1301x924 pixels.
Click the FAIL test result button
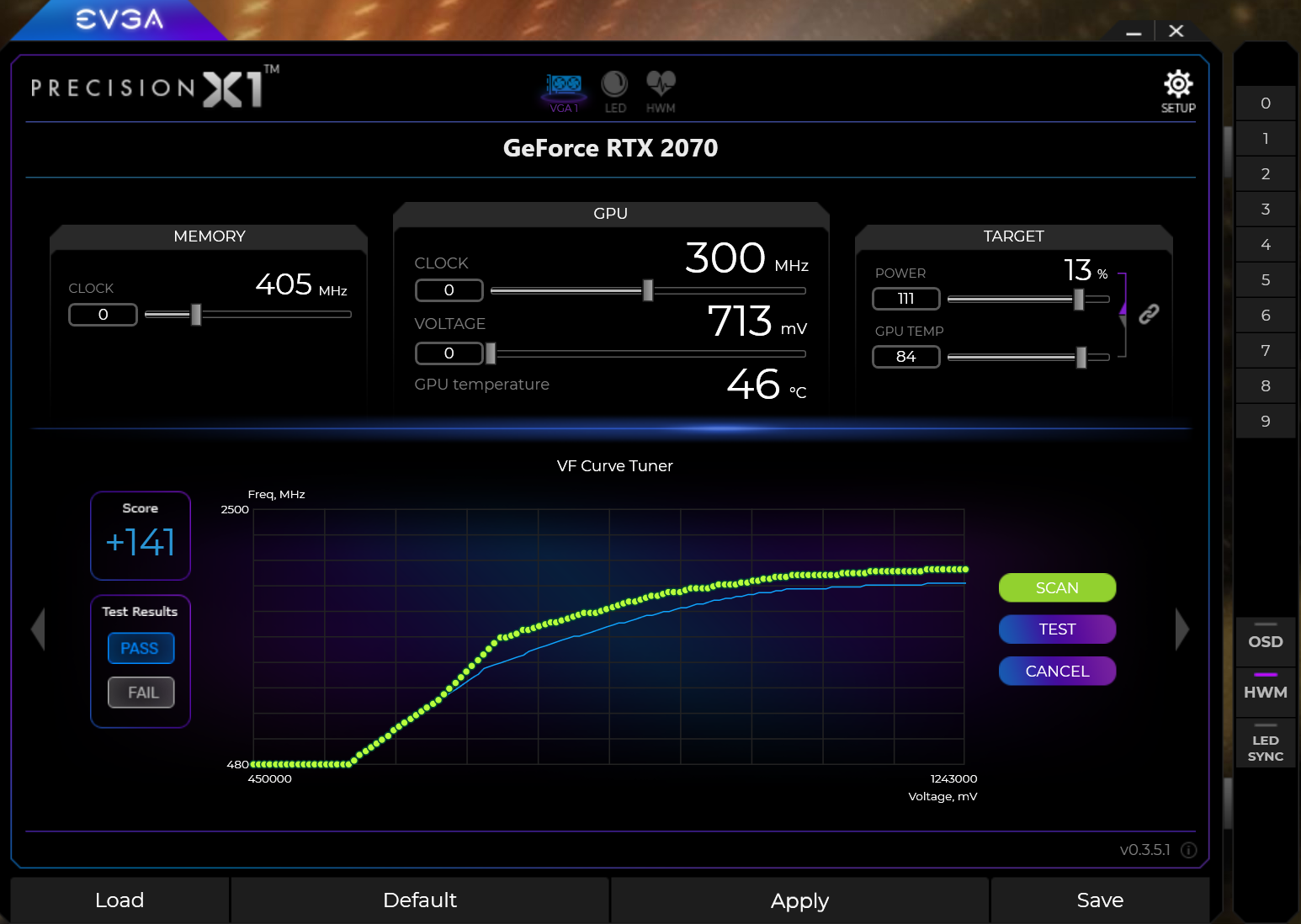(x=141, y=693)
